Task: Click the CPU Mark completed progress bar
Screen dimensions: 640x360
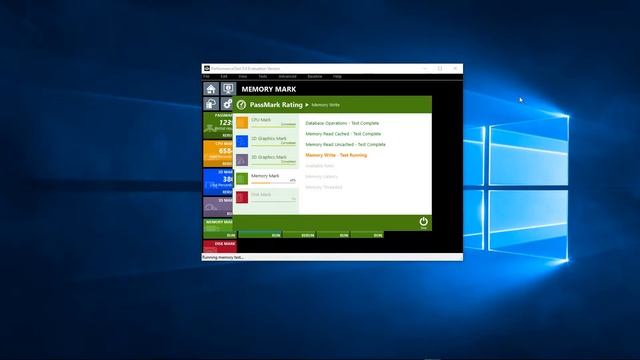Action: coord(273,127)
